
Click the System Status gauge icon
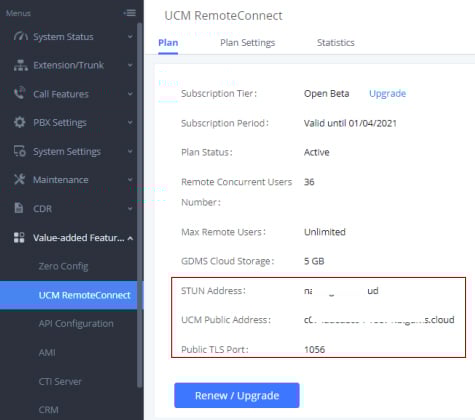[x=20, y=36]
